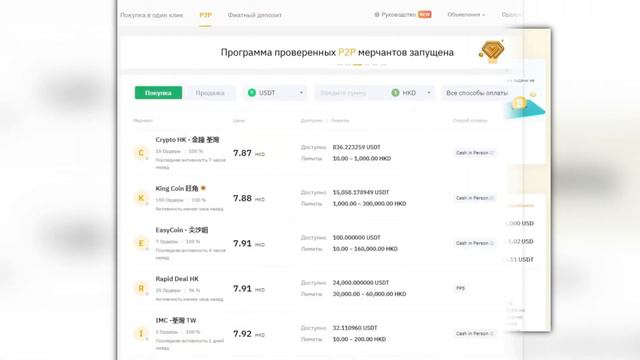Click available amount '32.110960 USDT'
Screen dimensions: 640x360
point(355,328)
